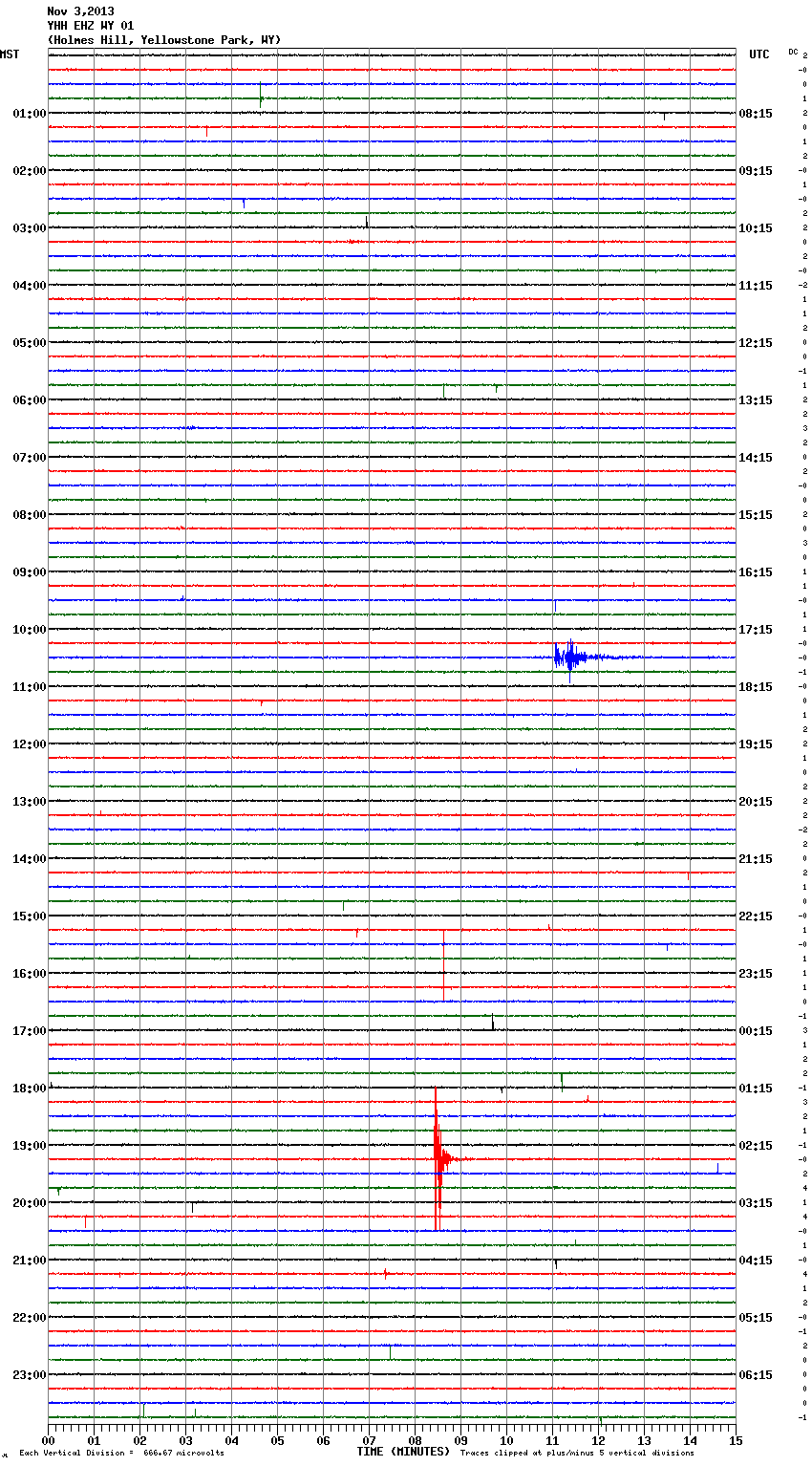The width and height of the screenshot is (812, 1466).
Task: Select the 04:00 MST time label
Action: [x=30, y=286]
